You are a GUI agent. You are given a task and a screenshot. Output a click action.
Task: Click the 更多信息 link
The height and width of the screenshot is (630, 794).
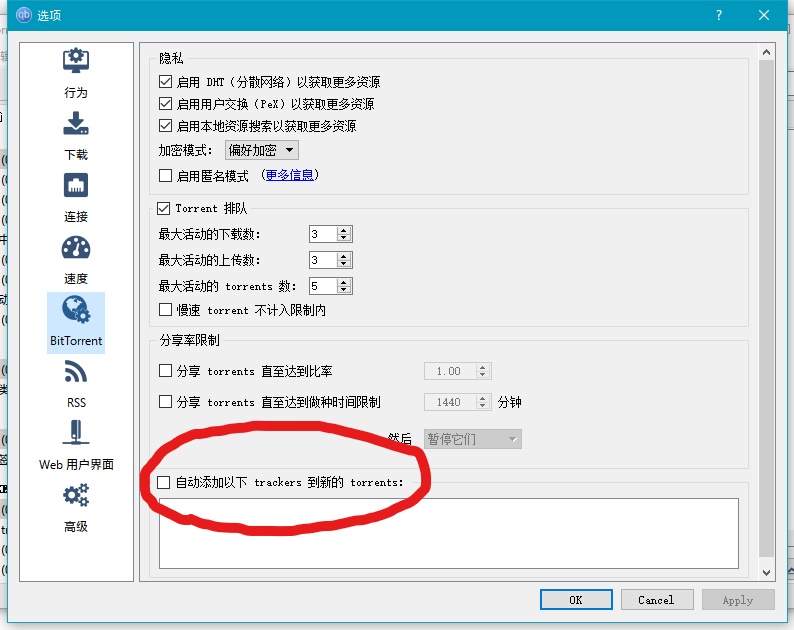[290, 175]
